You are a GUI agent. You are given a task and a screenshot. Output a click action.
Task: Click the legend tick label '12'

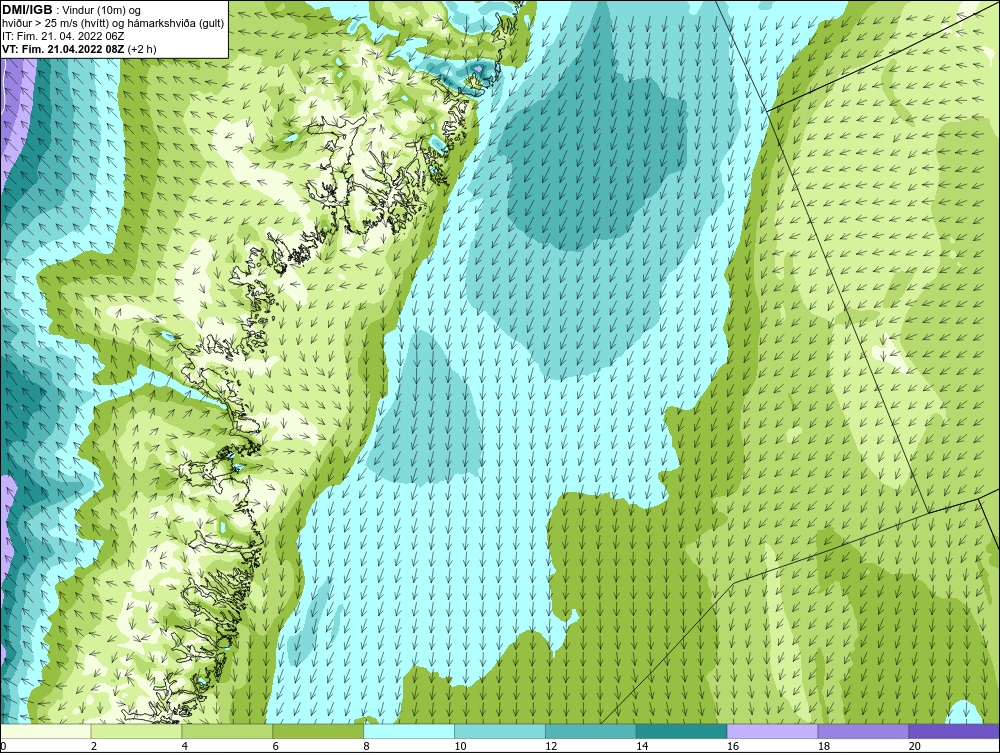(551, 746)
